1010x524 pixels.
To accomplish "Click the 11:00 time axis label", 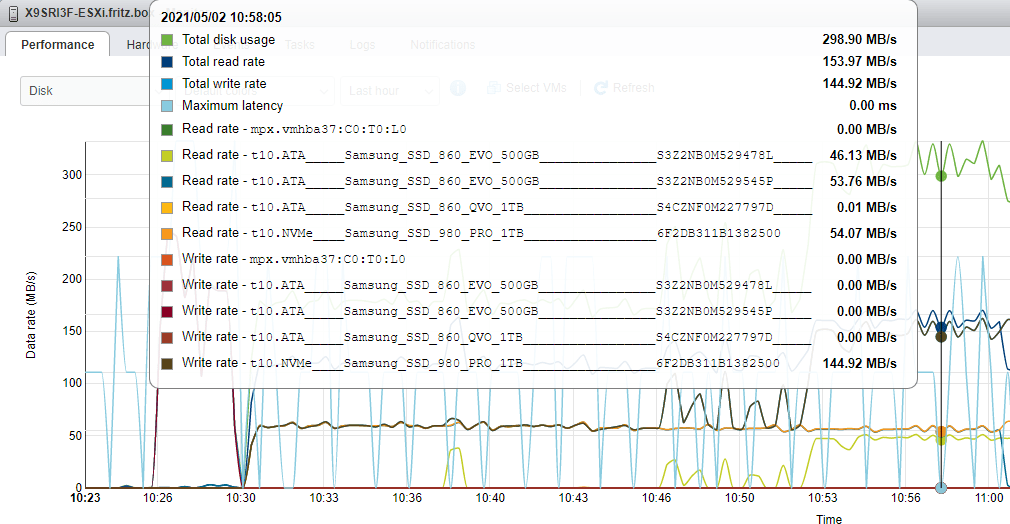I will pos(989,498).
